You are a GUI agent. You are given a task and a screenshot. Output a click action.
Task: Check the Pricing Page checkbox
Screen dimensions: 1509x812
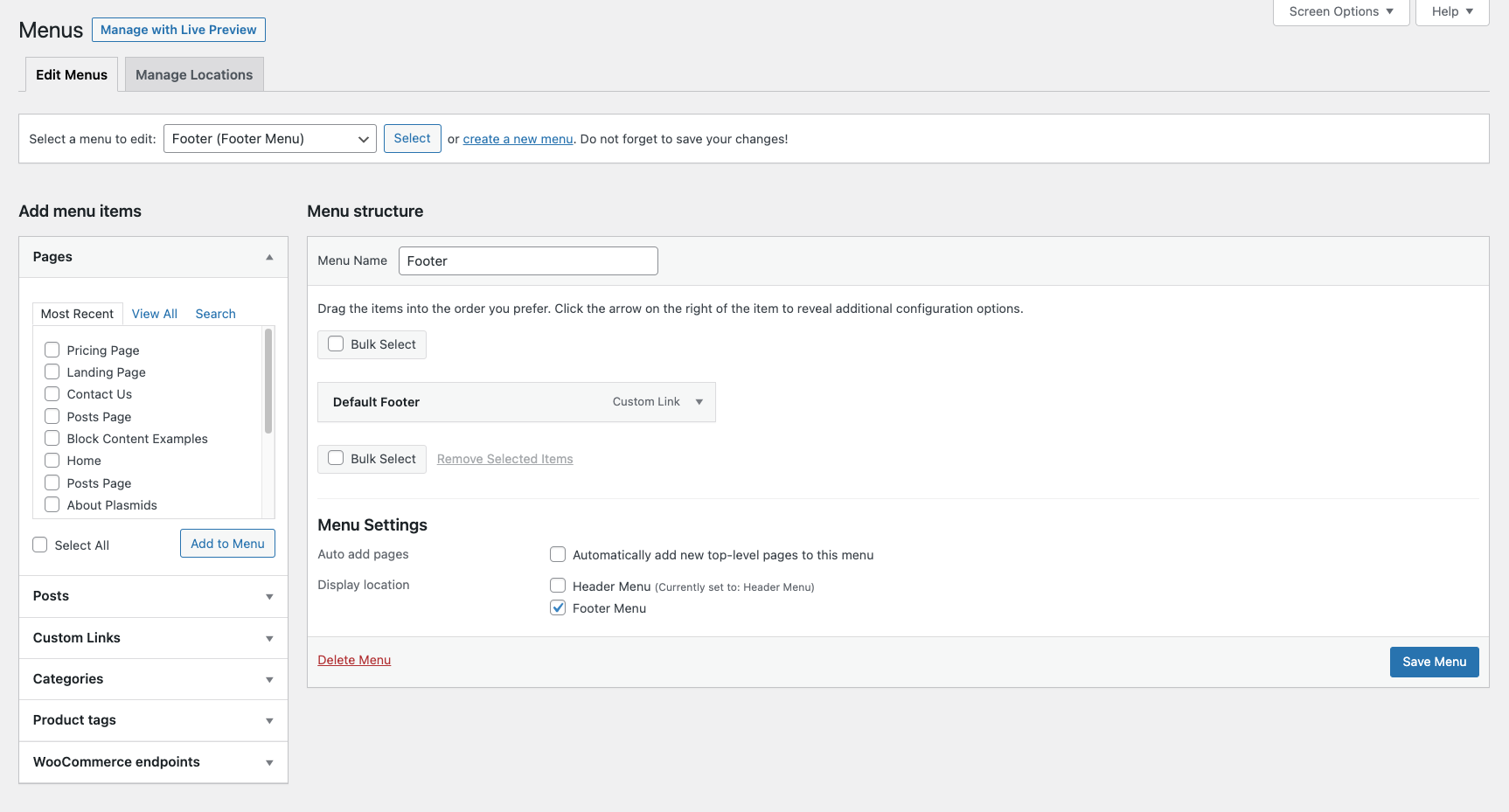point(52,350)
